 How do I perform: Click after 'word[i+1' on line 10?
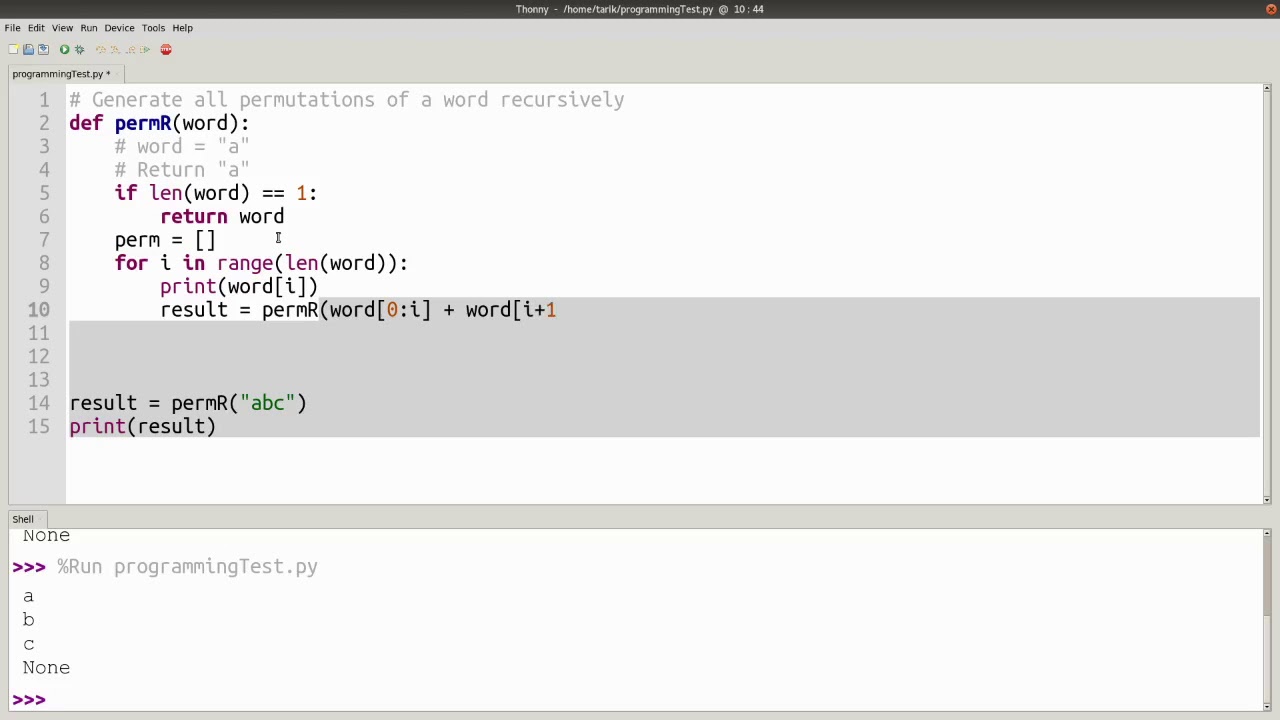[x=558, y=310]
